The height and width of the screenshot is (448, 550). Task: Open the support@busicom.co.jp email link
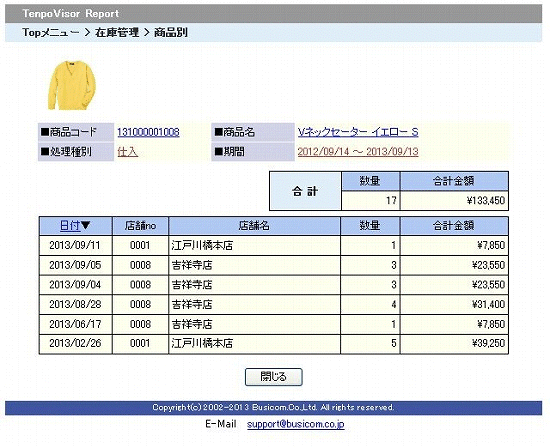295,424
